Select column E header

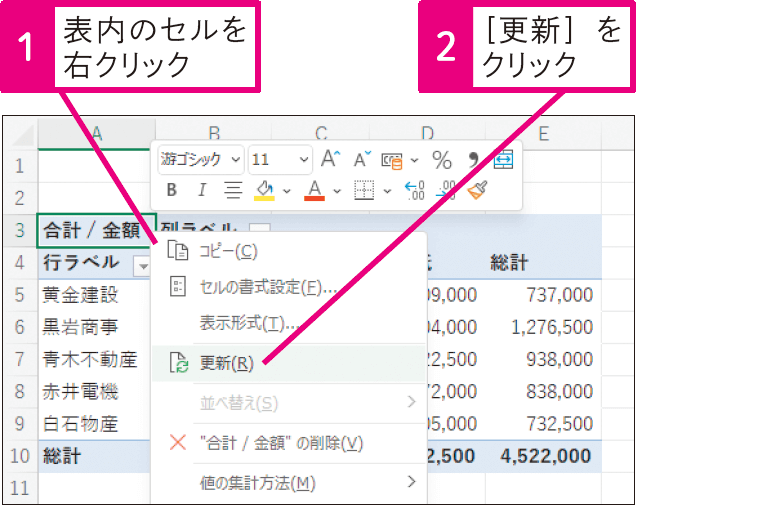coord(543,134)
